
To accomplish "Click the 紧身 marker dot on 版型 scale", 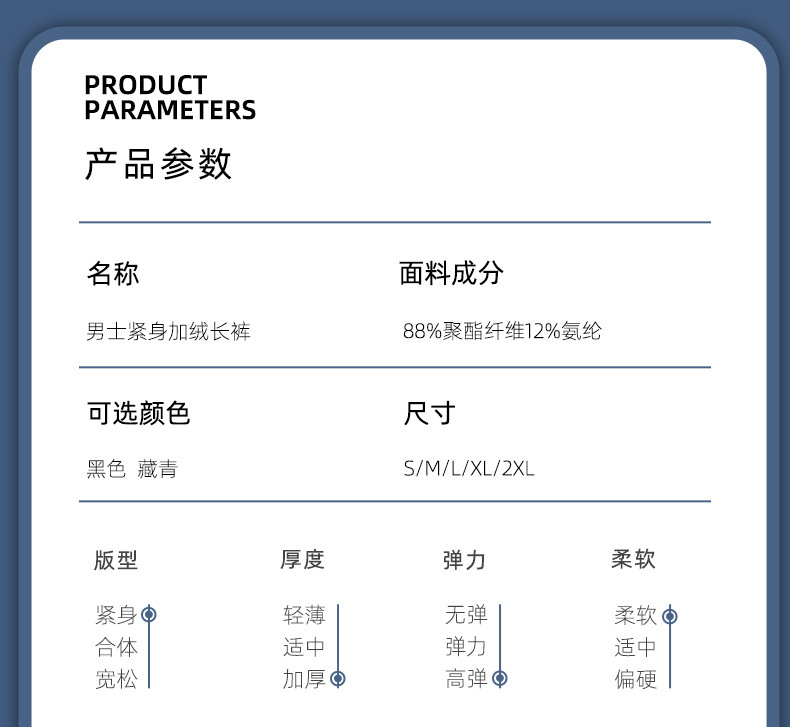I will coord(149,614).
